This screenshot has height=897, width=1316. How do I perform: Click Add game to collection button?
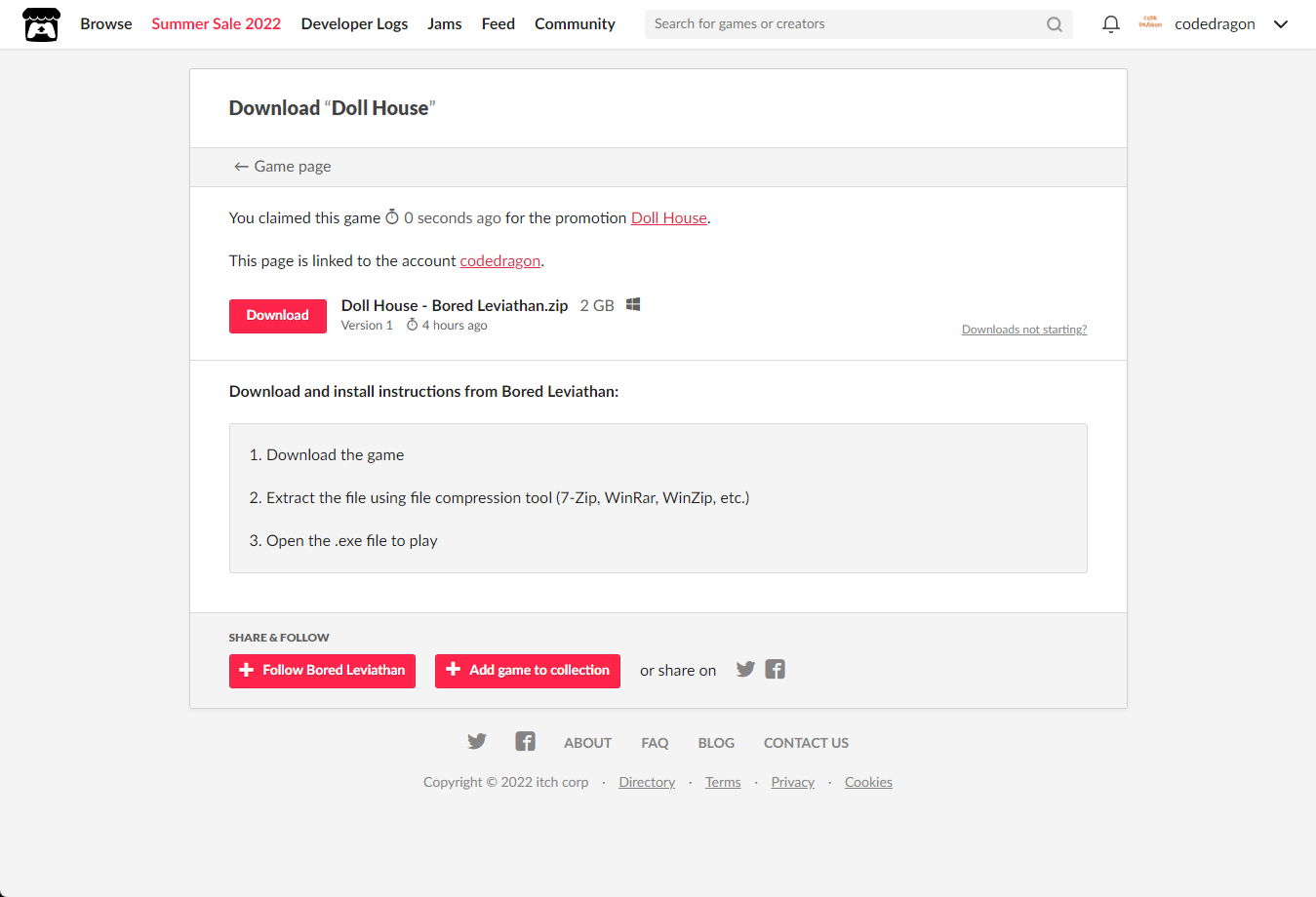click(528, 671)
